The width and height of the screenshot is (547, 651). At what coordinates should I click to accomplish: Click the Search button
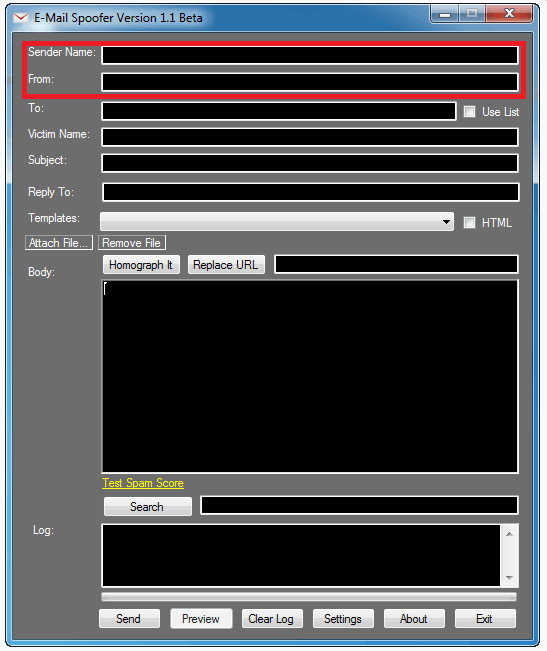pyautogui.click(x=148, y=507)
